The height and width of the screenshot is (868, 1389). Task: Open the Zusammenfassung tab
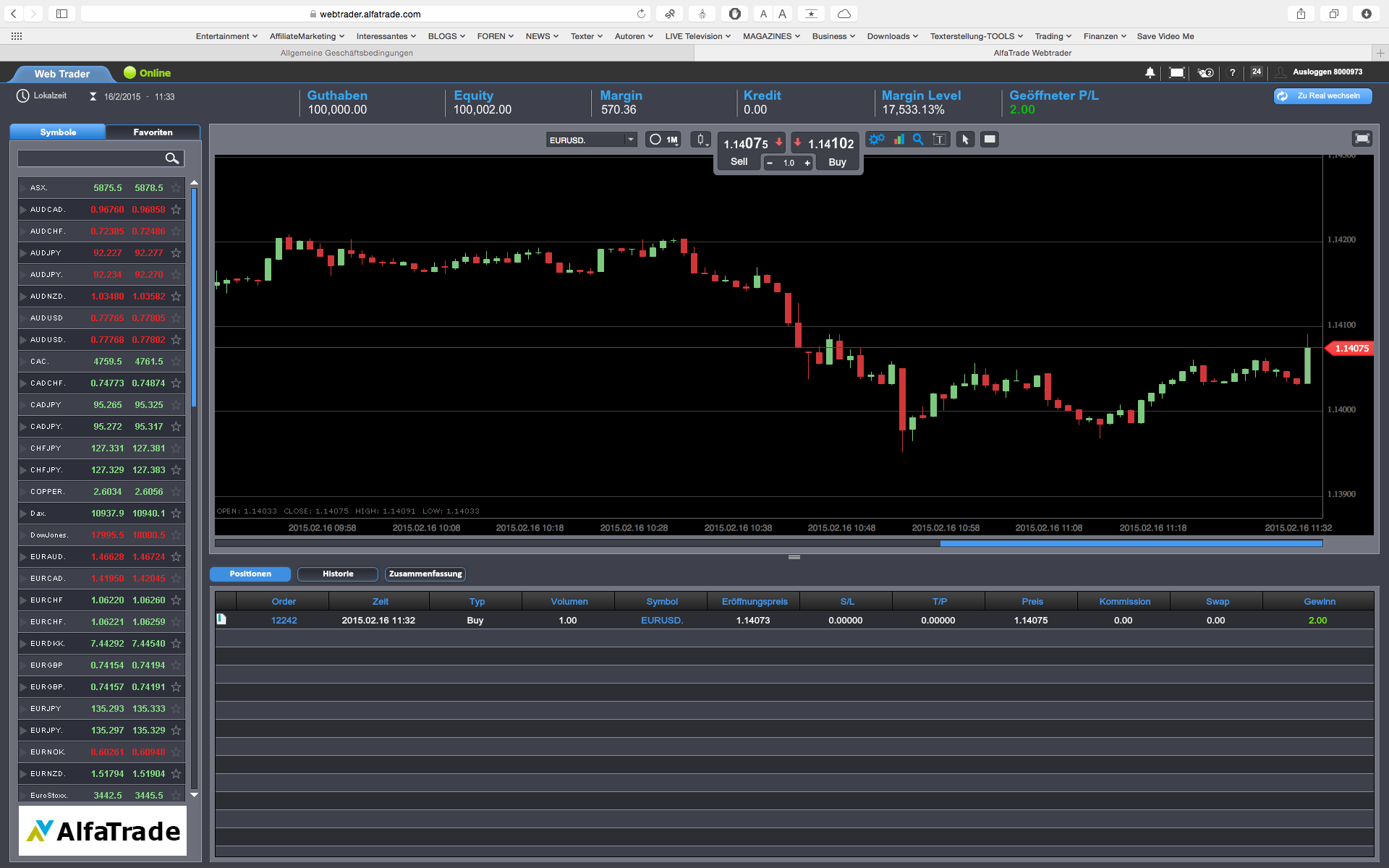point(425,574)
